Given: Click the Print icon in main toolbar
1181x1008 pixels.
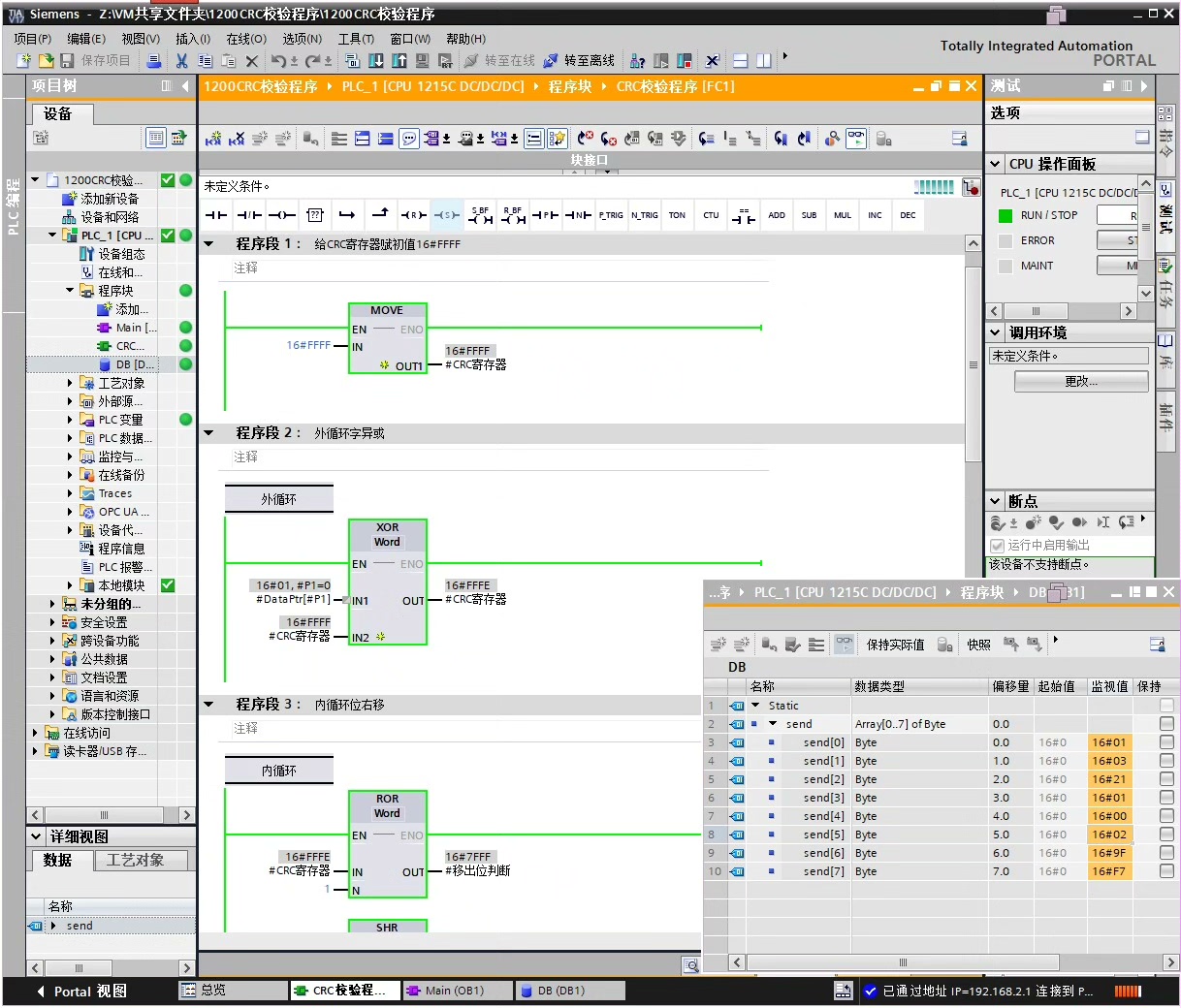Looking at the screenshot, I should (x=154, y=60).
